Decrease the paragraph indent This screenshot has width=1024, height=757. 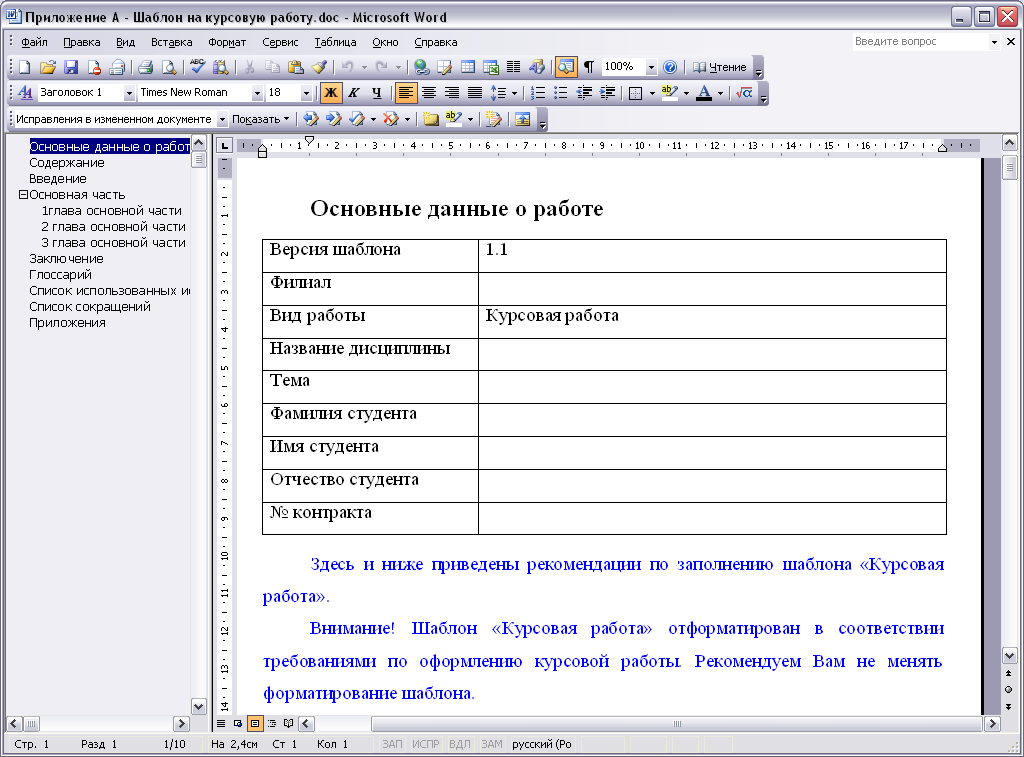tap(584, 93)
